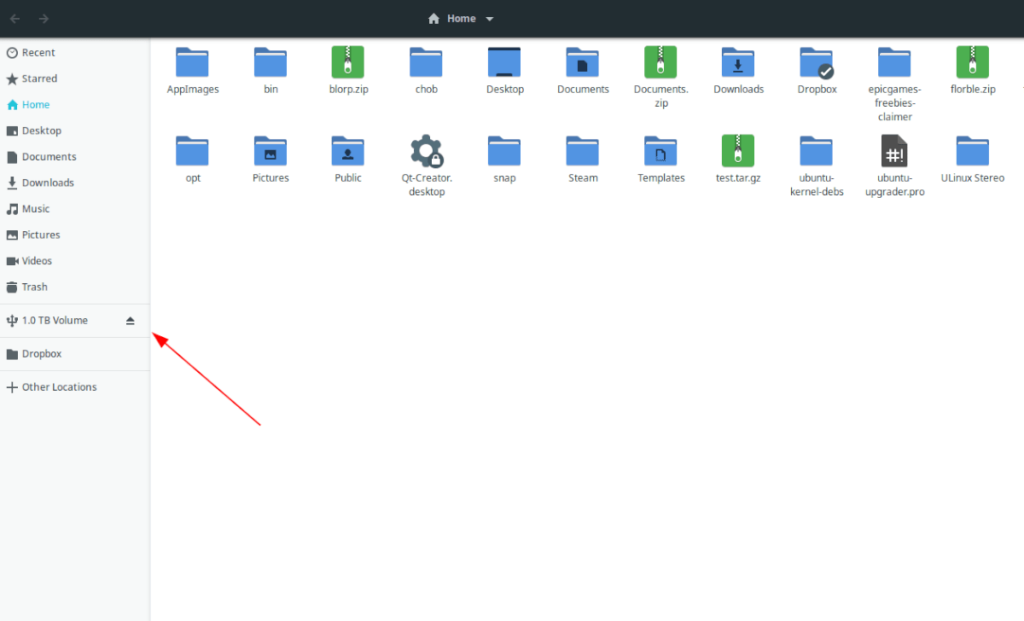
Task: Go to Downloads in the sidebar
Action: point(74,183)
